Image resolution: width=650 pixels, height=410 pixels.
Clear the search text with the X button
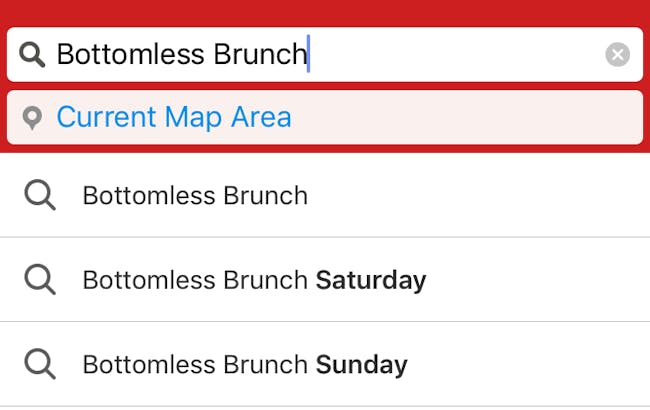pos(617,54)
